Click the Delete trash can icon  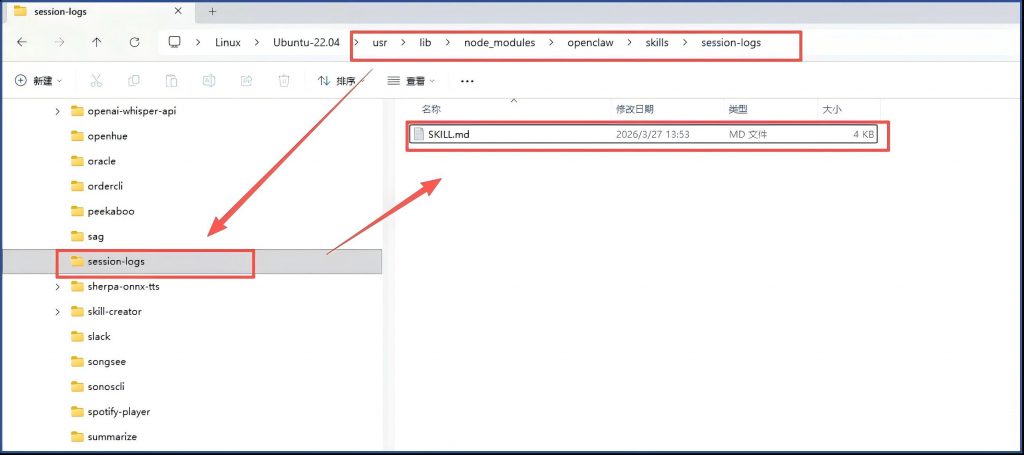coord(284,80)
